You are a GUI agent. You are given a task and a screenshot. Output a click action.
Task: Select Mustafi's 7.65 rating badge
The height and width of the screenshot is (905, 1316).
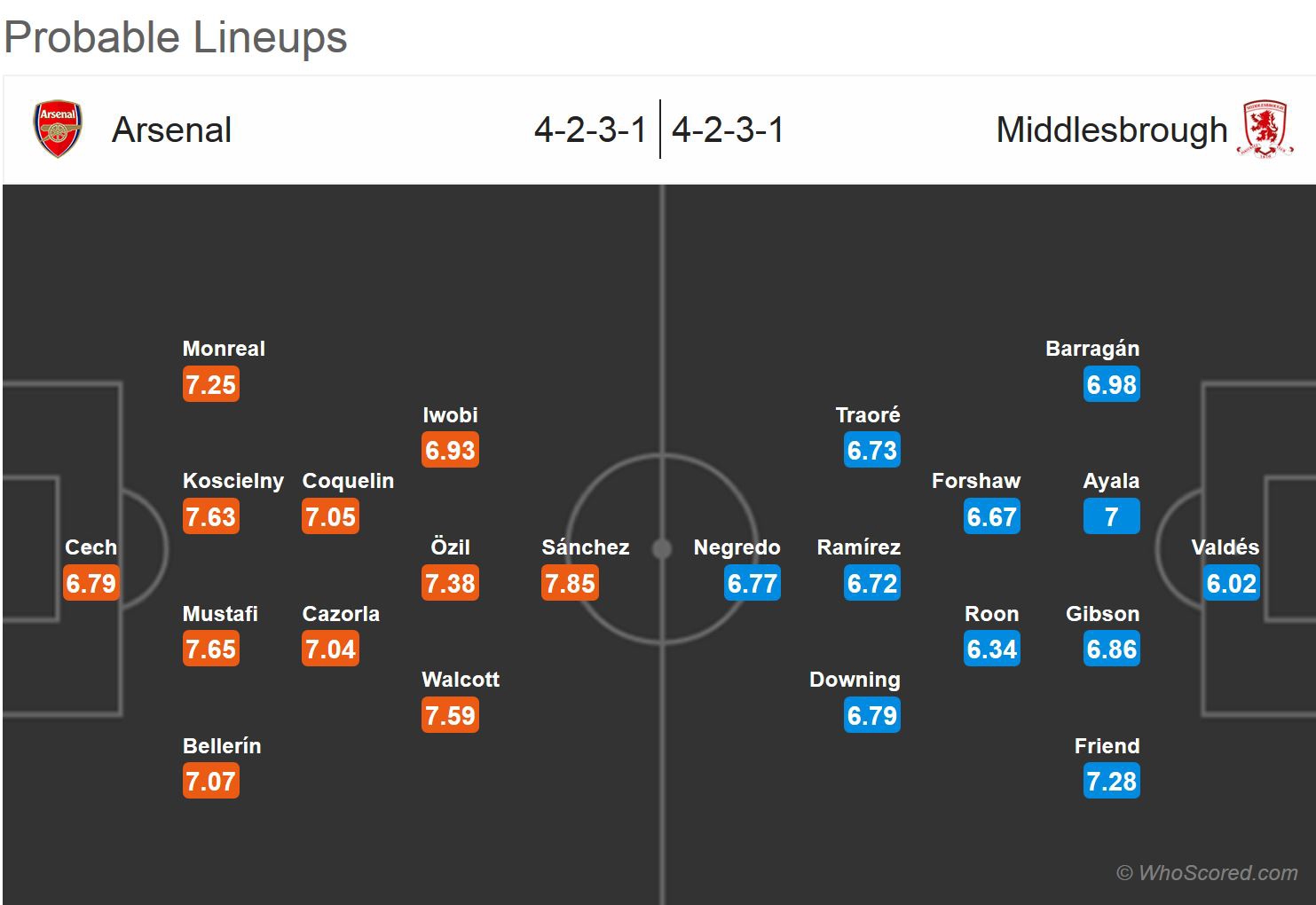(211, 649)
